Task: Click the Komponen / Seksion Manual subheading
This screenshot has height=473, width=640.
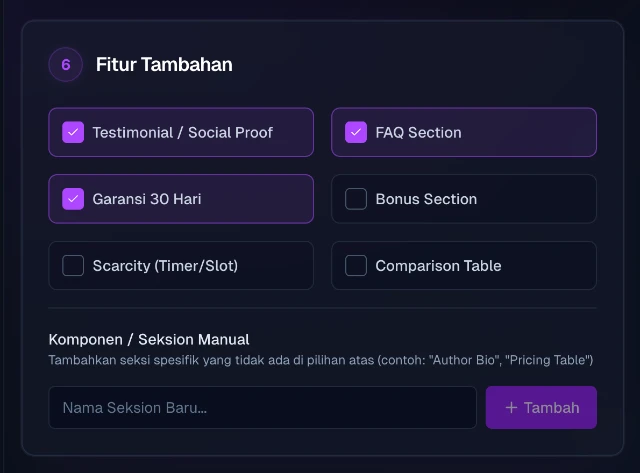Action: coord(149,340)
